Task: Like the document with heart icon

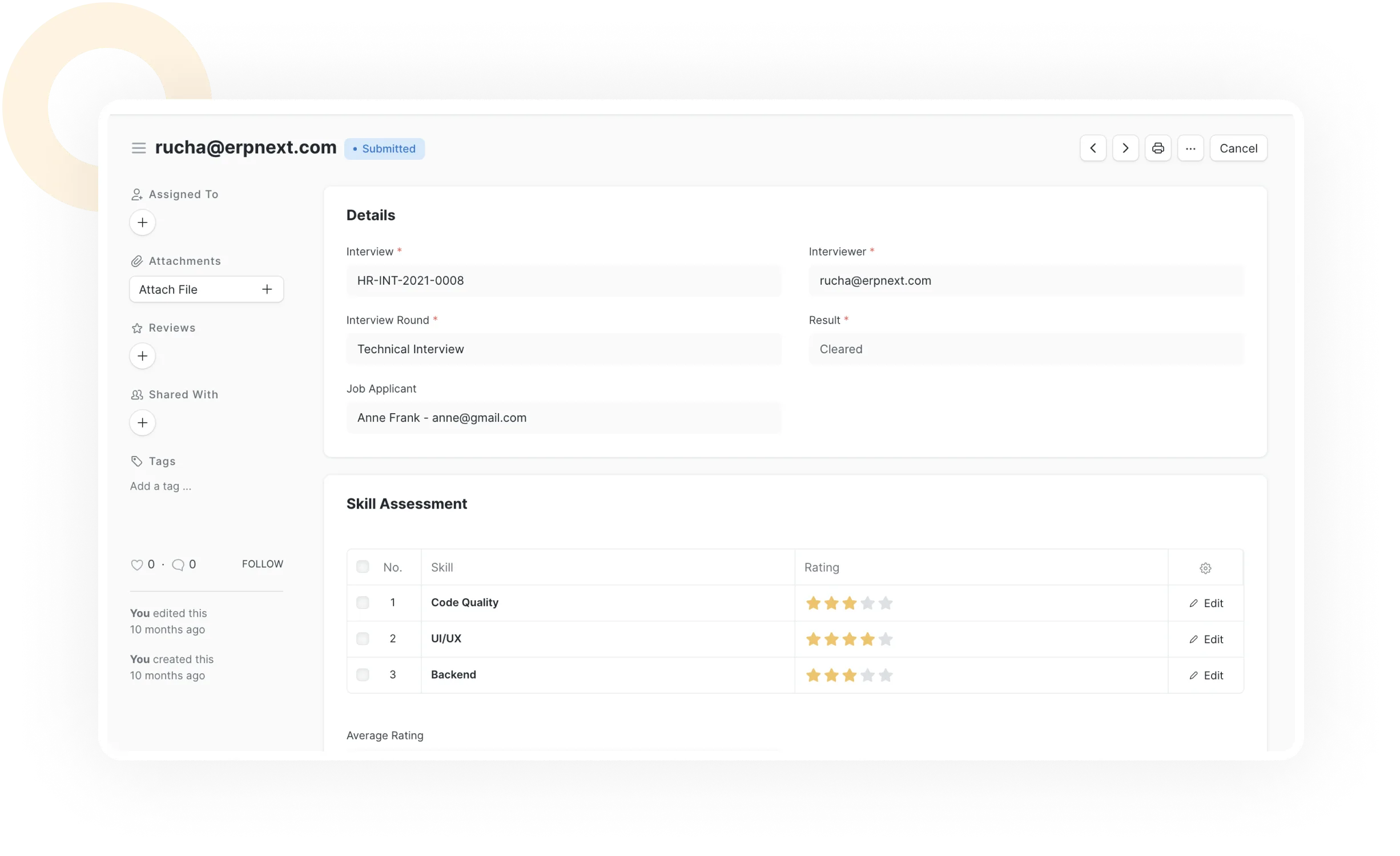Action: [x=136, y=564]
